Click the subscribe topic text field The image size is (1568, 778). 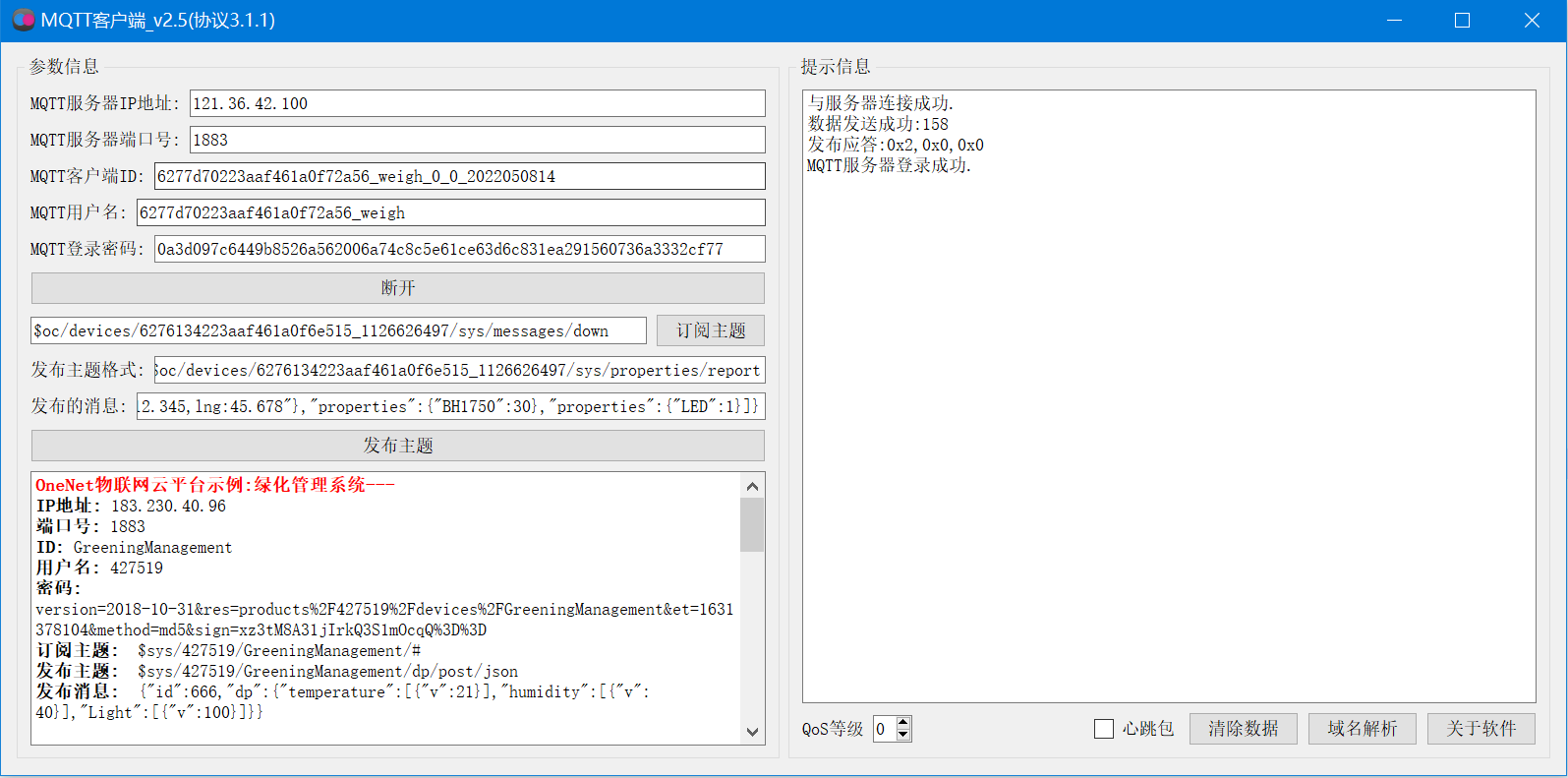pos(338,330)
